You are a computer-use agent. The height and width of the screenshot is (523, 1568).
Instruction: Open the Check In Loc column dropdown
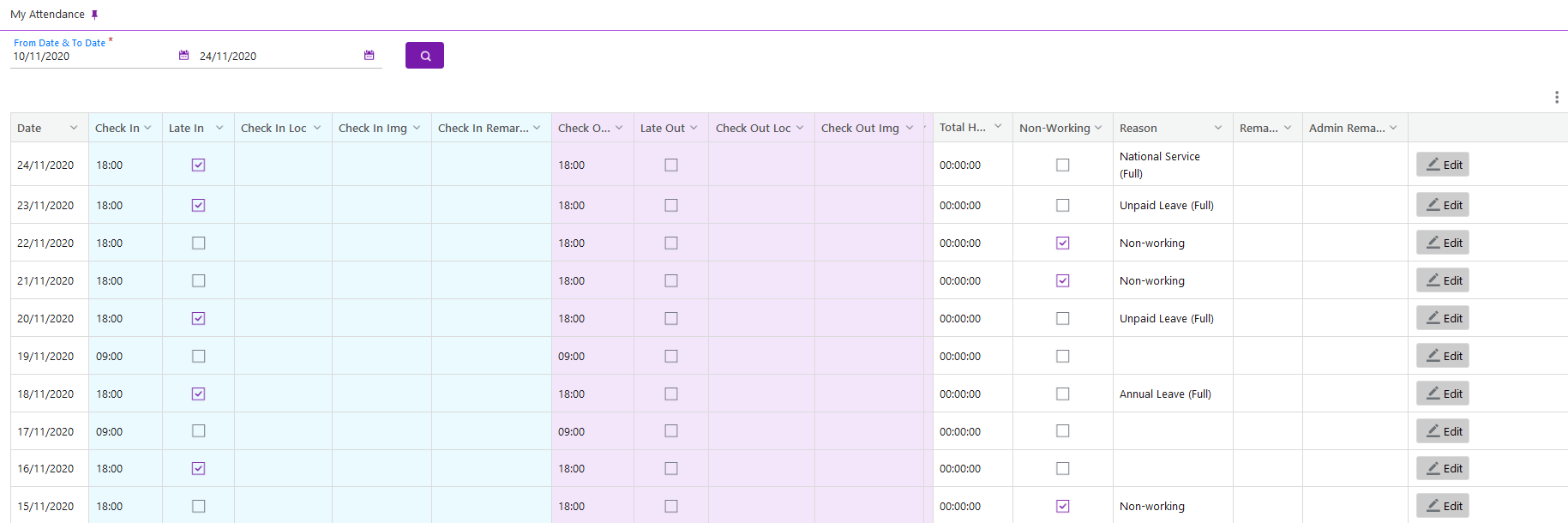tap(317, 128)
